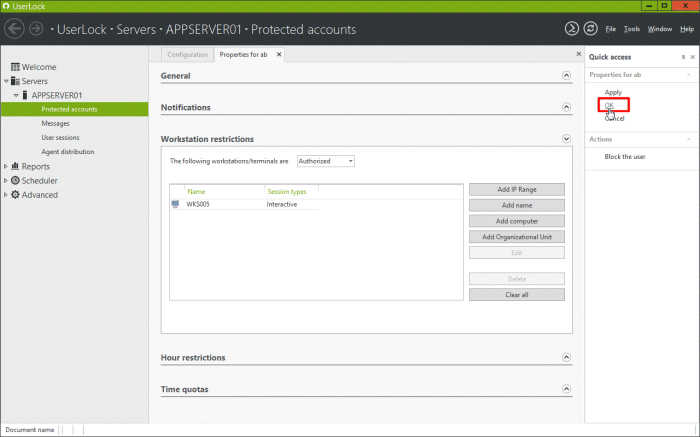
Task: Expand the Hour restrictions section
Action: [x=567, y=358]
